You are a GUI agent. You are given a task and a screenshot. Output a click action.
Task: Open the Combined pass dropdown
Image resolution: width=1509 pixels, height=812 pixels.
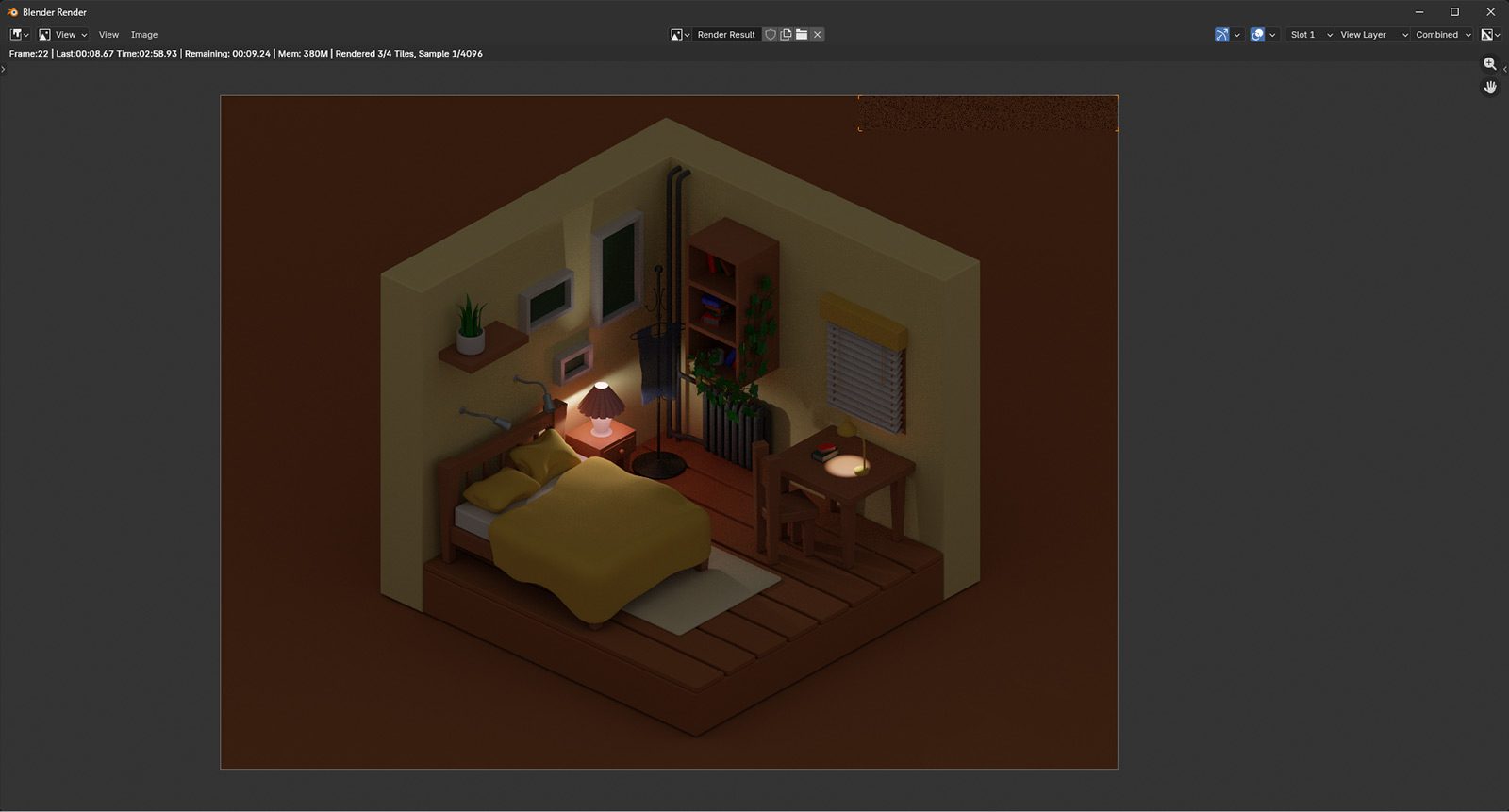point(1442,35)
